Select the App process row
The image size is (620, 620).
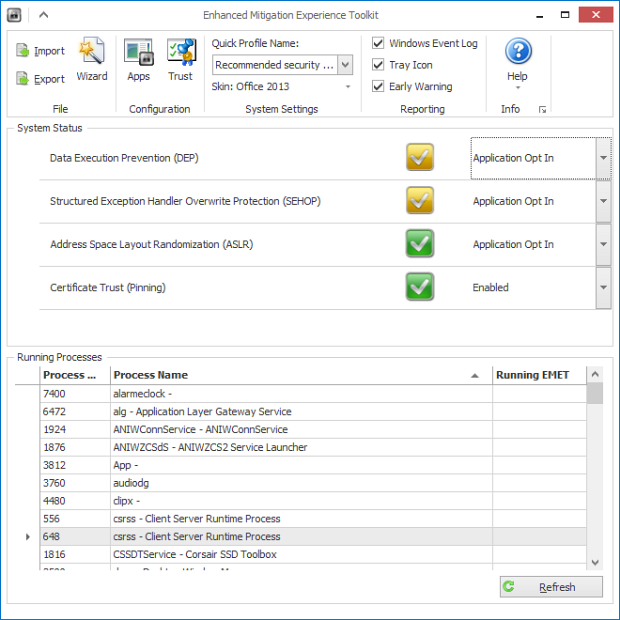313,465
